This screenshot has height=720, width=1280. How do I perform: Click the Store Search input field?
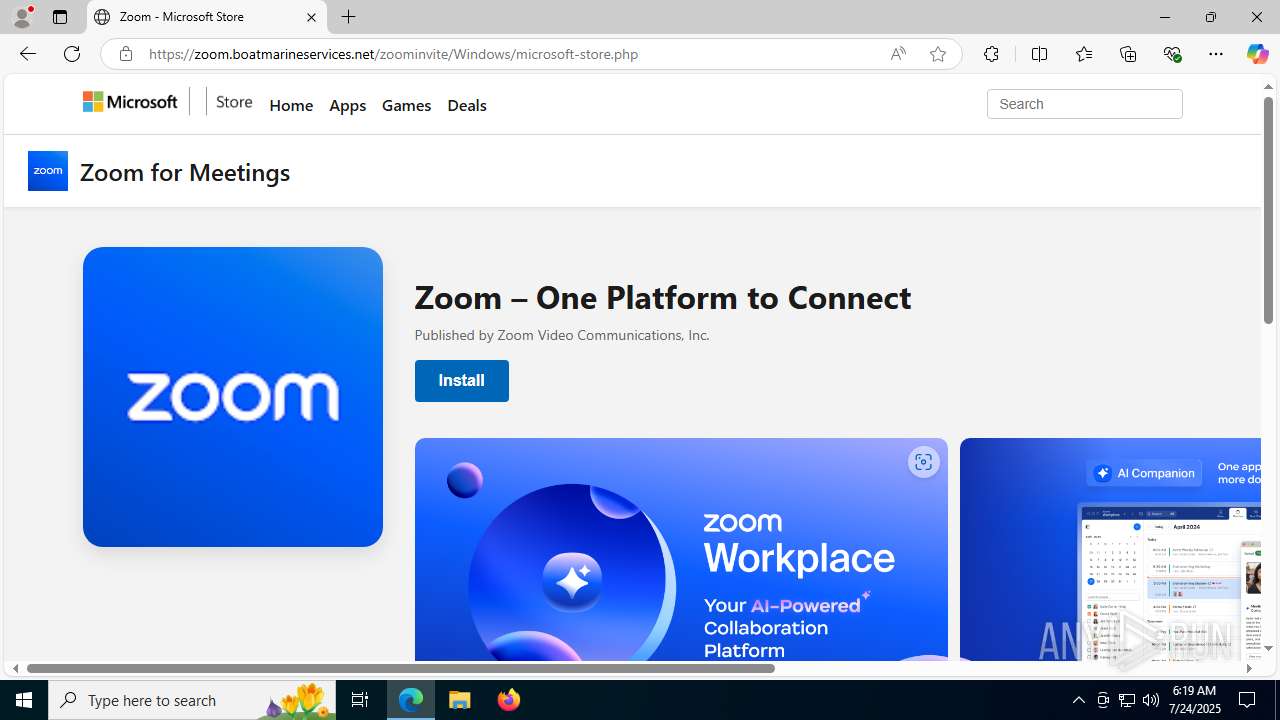tap(1085, 104)
